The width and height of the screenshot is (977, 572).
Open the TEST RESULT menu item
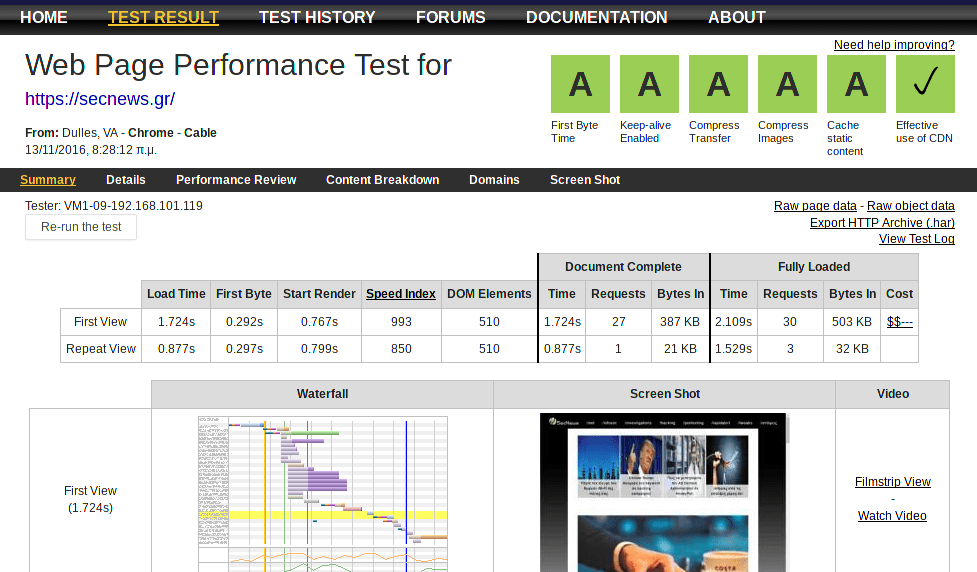163,17
